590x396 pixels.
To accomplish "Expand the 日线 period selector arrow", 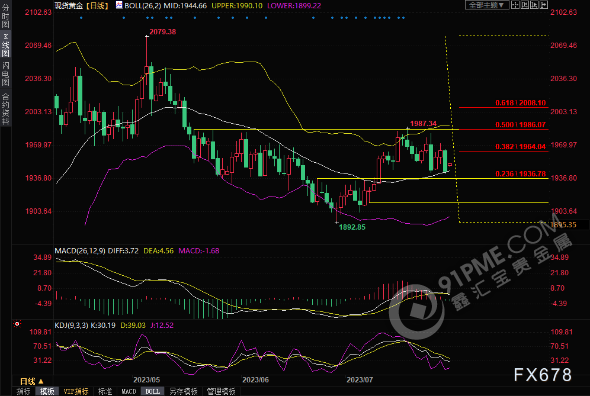I will (x=41, y=381).
